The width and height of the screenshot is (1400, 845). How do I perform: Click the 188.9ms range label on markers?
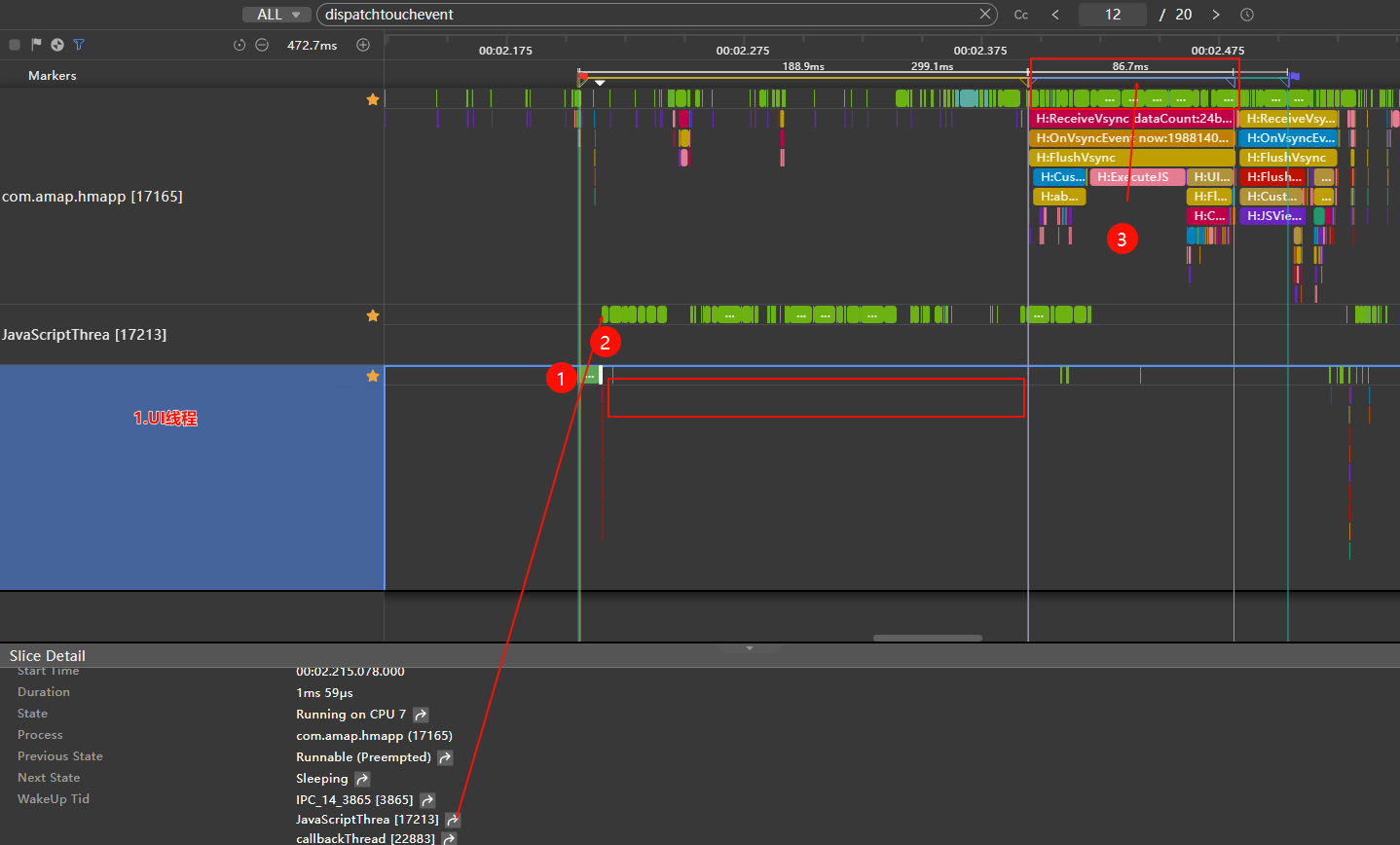pyautogui.click(x=803, y=66)
